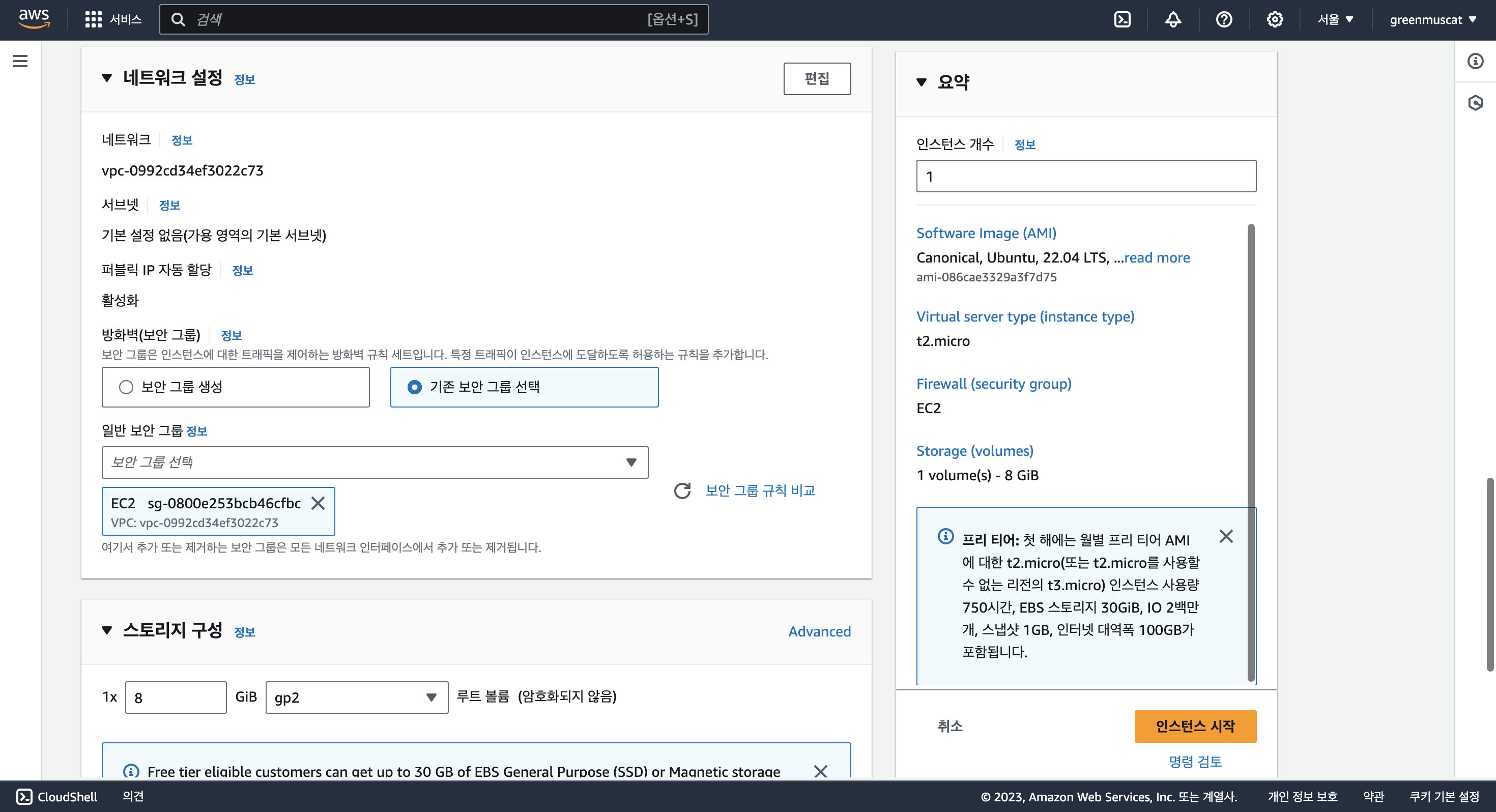This screenshot has height=812, width=1496.
Task: Open the 보안 그룹 규칙 비교 link
Action: click(x=760, y=491)
